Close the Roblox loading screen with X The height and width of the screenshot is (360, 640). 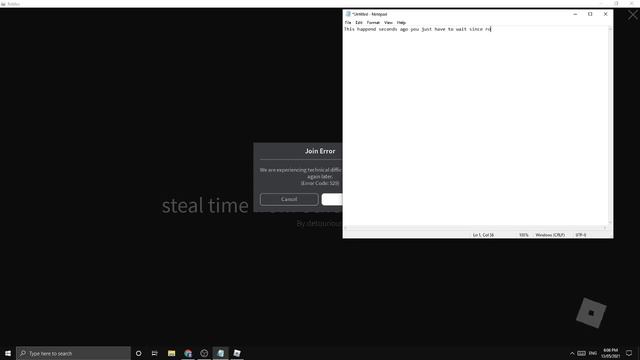pos(633,16)
